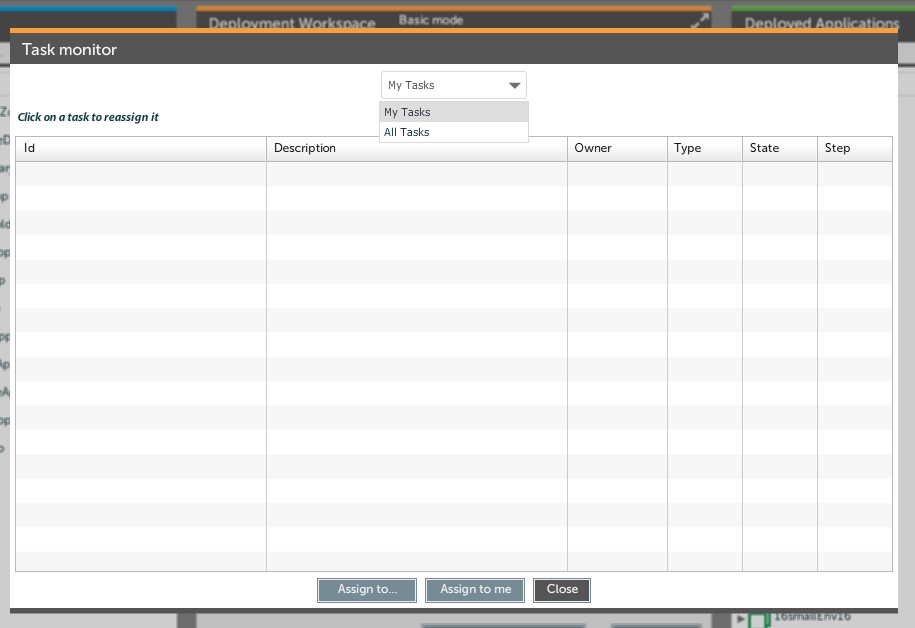The height and width of the screenshot is (628, 915).
Task: Sort the table by Id column header
Action: 140,148
